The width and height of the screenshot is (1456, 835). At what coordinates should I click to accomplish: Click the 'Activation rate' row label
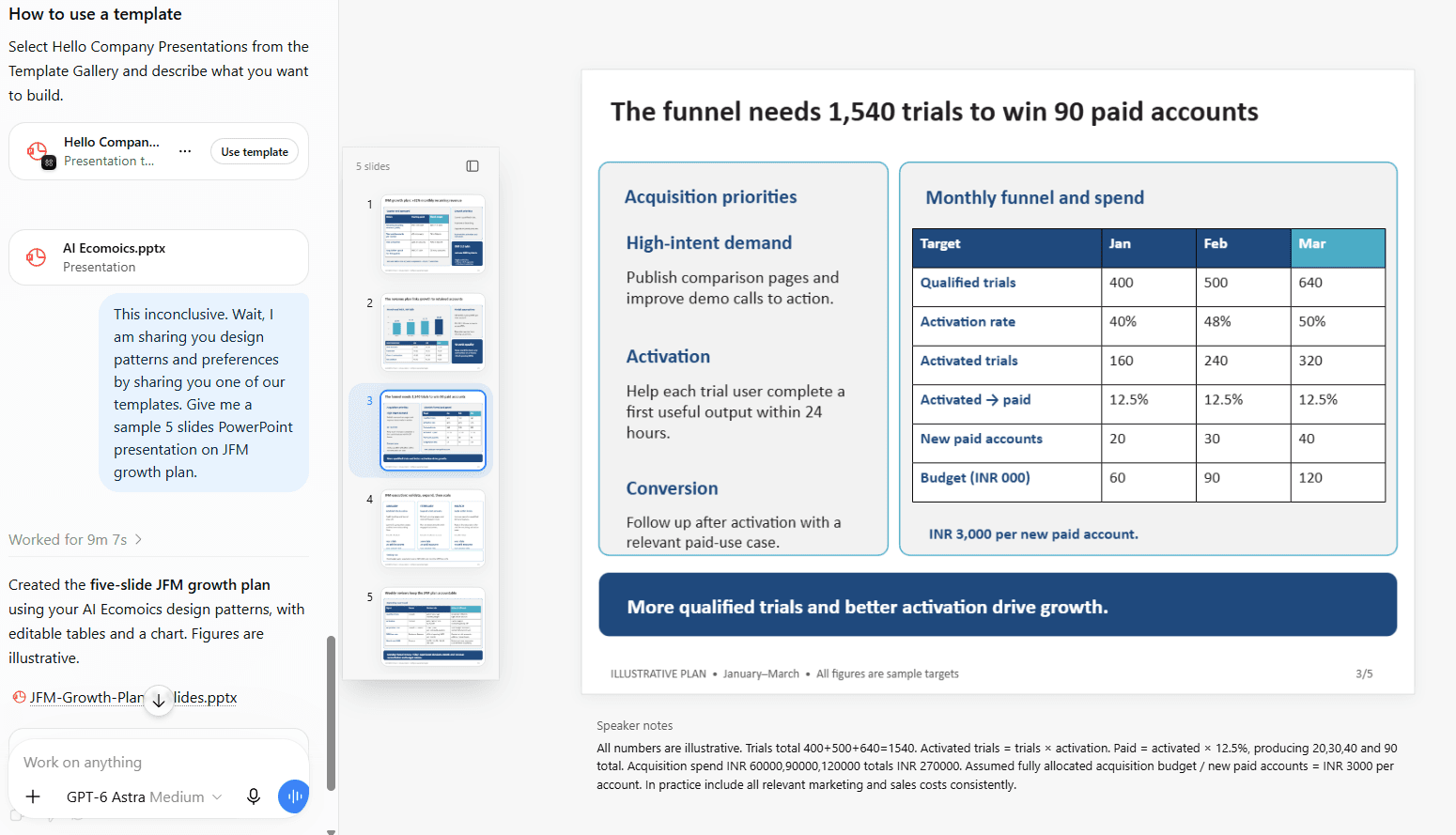[x=968, y=321]
